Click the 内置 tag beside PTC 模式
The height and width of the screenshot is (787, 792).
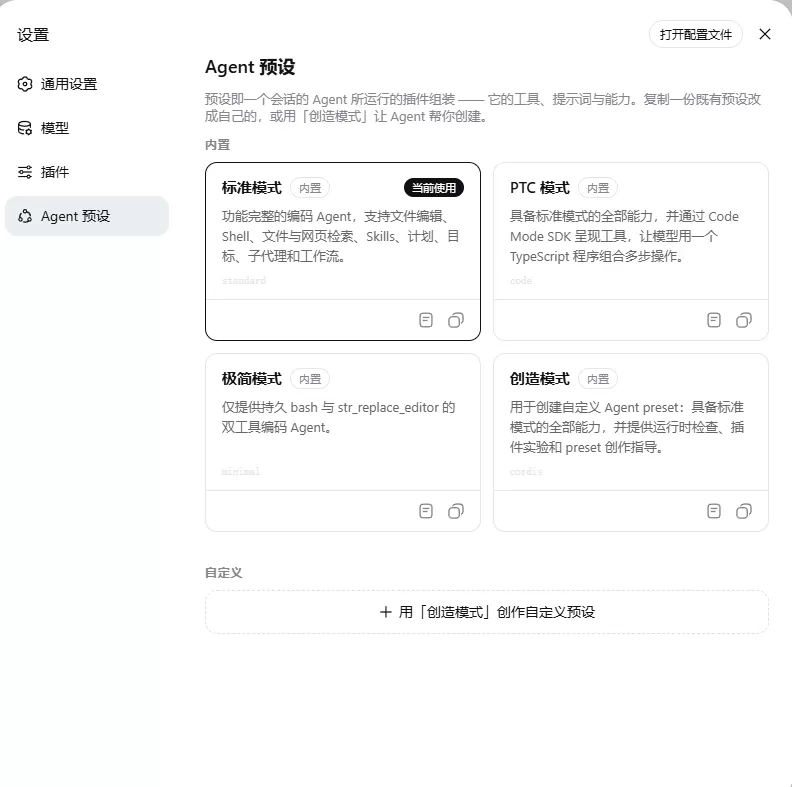point(598,188)
